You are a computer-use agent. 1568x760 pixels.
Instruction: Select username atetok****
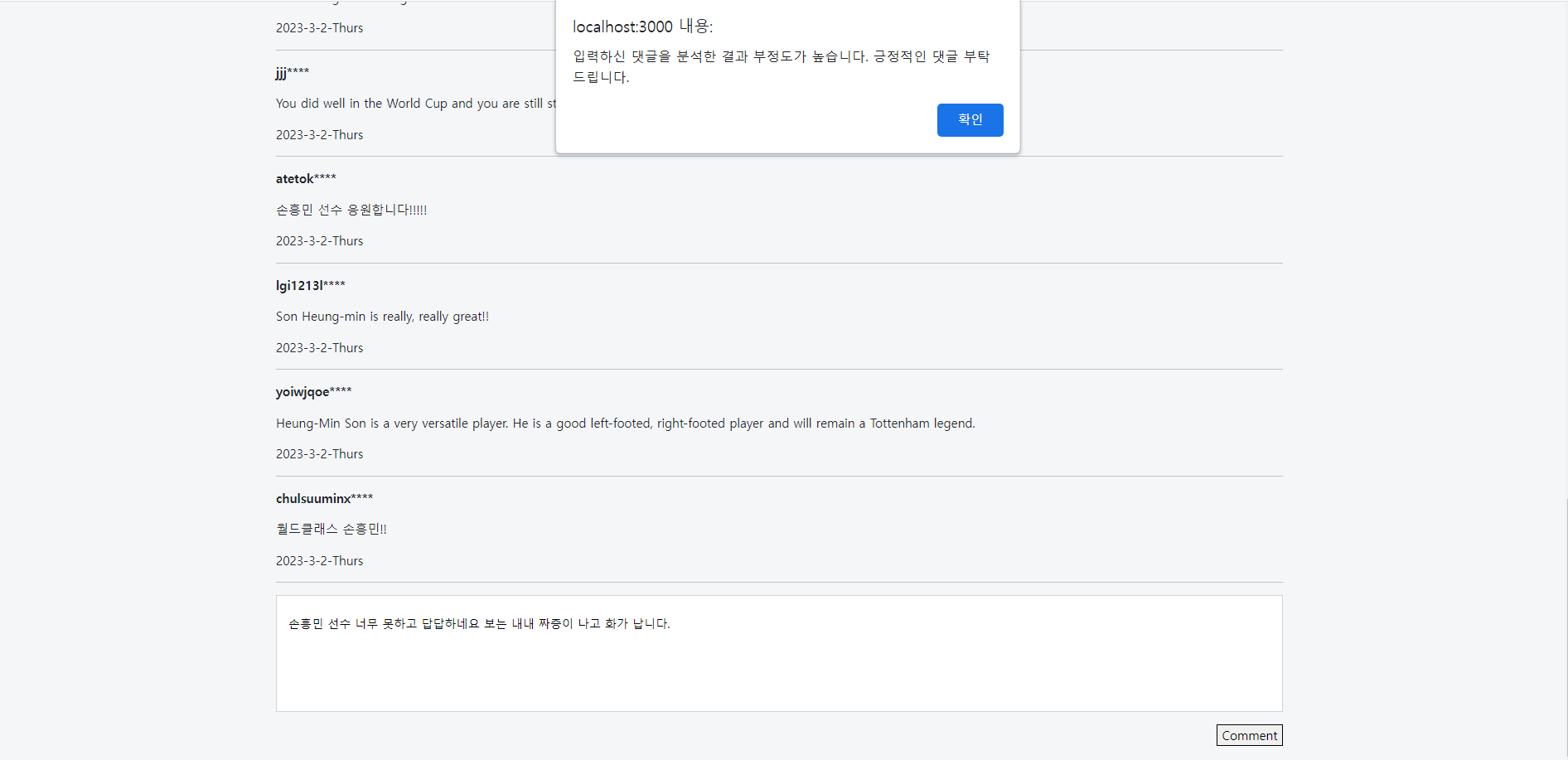306,178
